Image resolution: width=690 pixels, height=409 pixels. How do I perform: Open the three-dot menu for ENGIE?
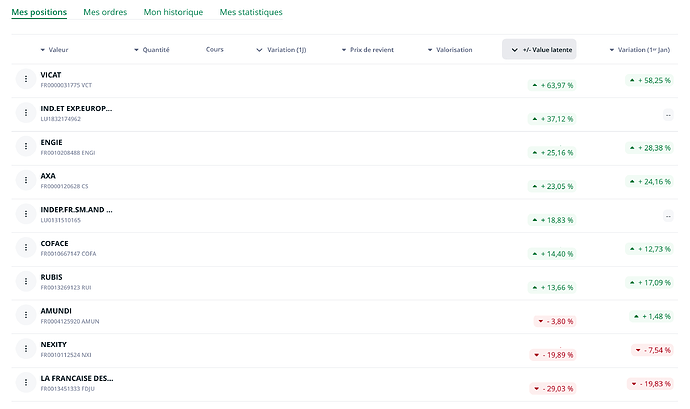pos(26,146)
